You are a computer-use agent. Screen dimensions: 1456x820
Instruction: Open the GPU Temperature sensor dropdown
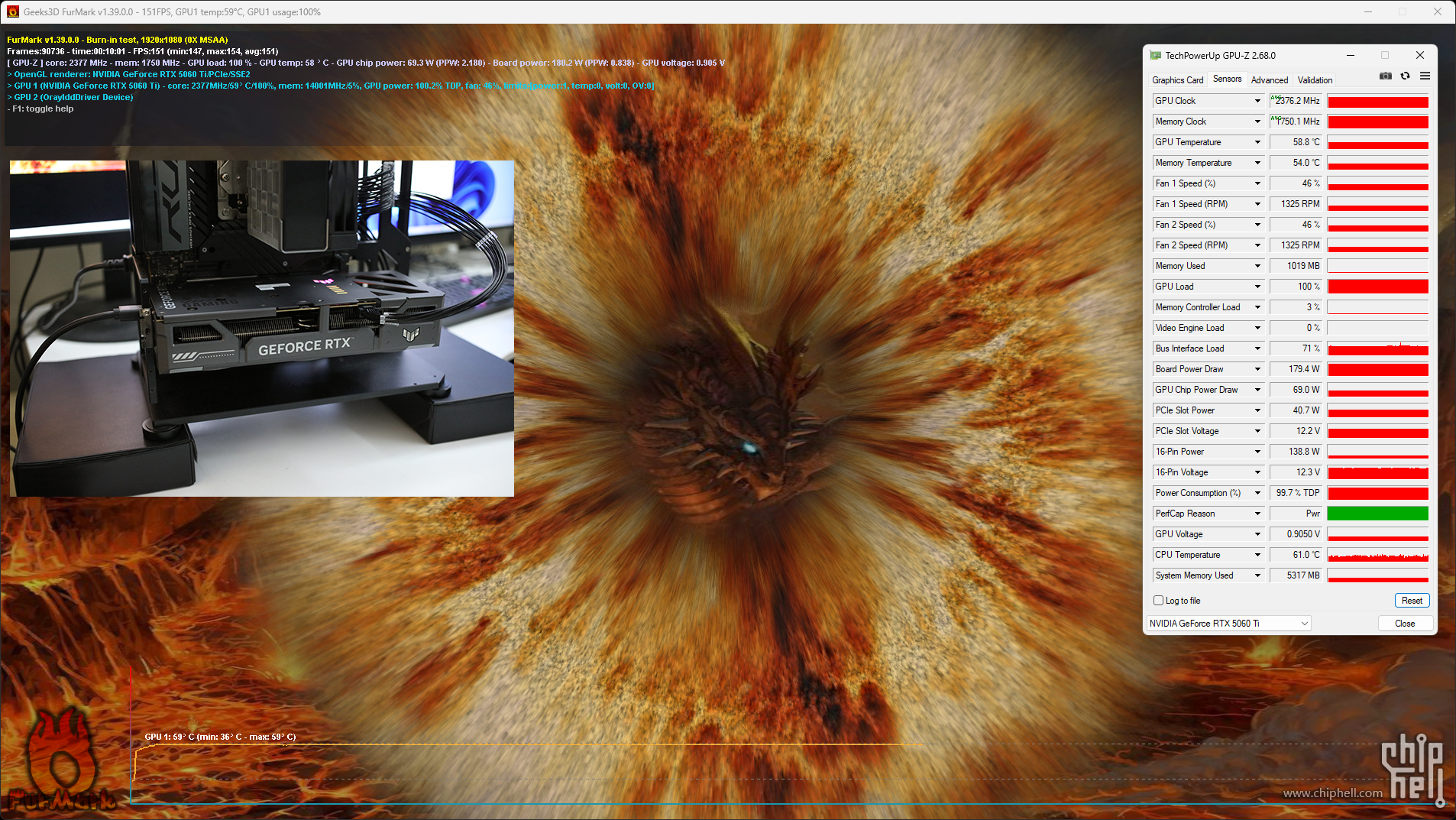[x=1257, y=142]
